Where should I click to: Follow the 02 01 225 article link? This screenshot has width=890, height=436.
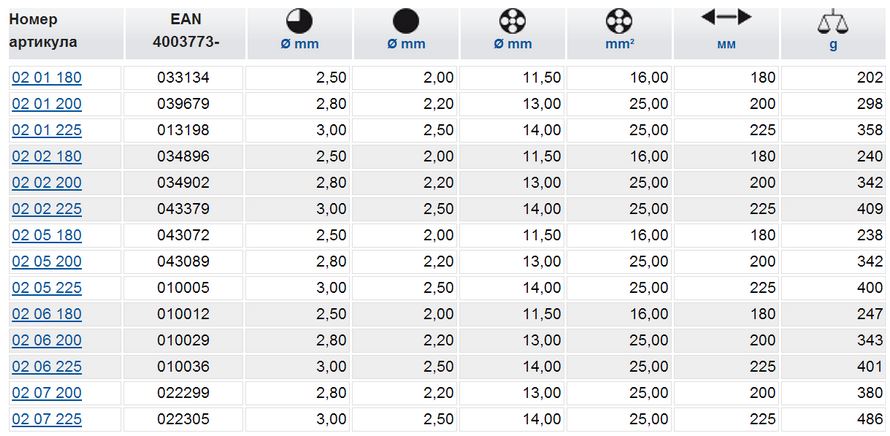click(x=46, y=130)
